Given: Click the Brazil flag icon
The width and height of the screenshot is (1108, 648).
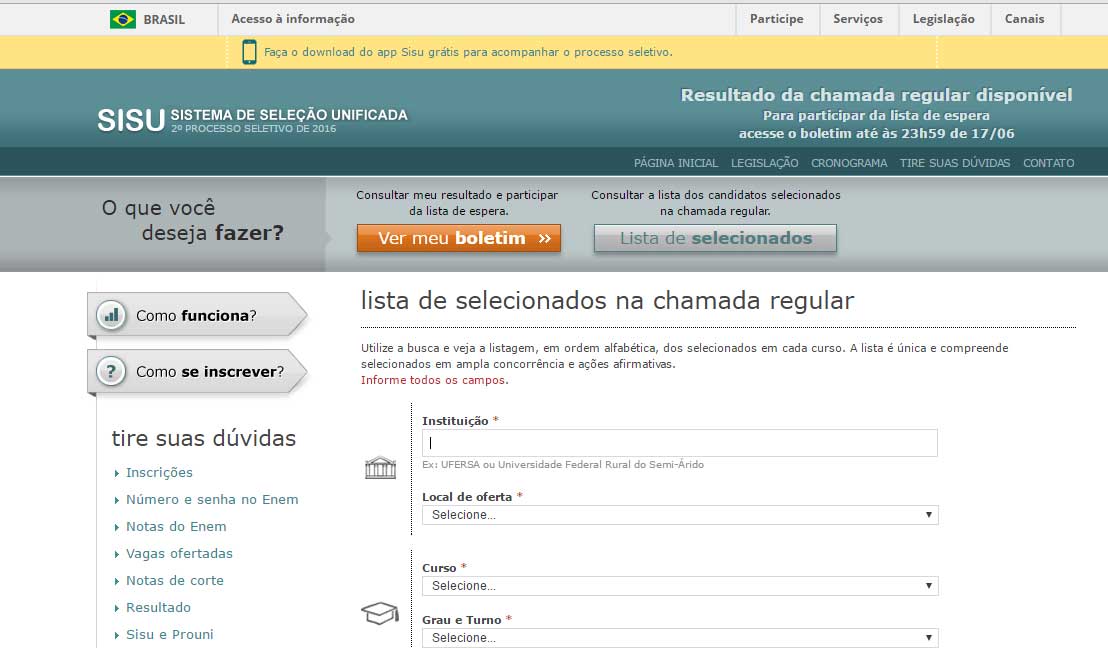Looking at the screenshot, I should click(123, 19).
